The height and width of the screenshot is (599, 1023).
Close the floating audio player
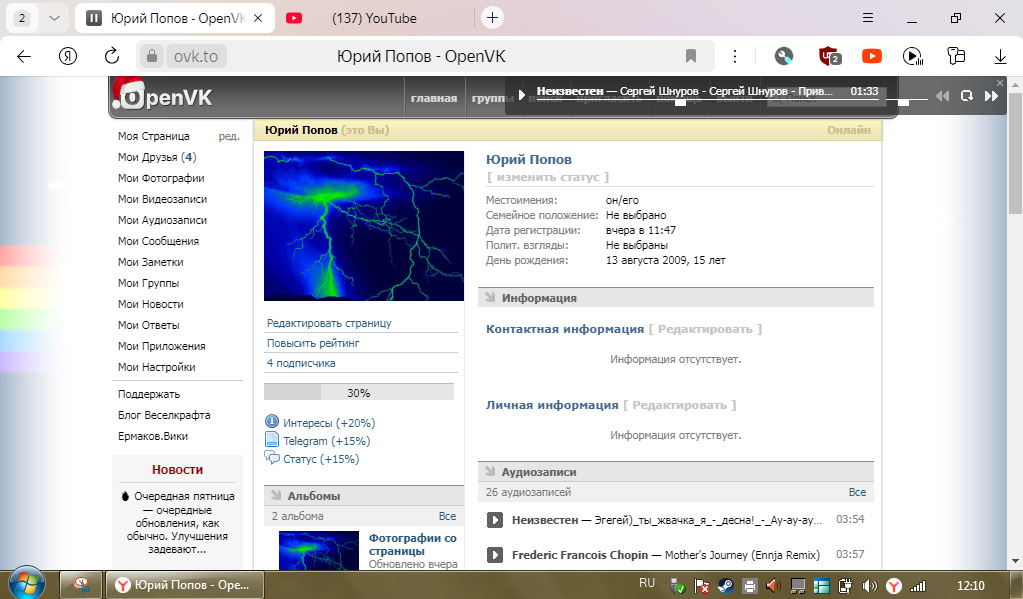click(999, 83)
